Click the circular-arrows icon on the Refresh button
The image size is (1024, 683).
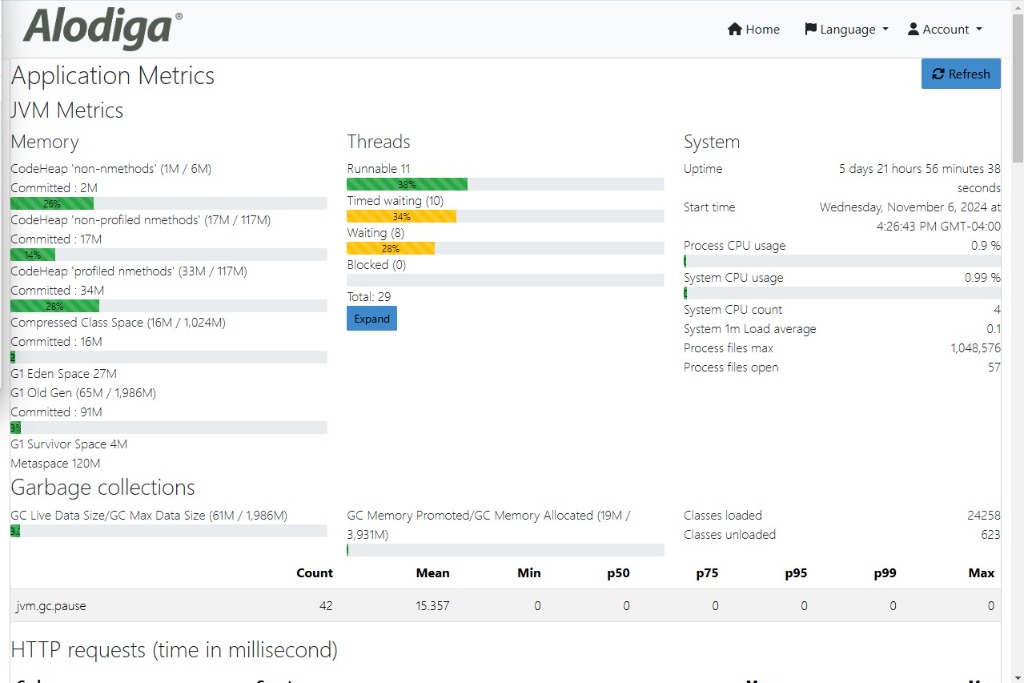tap(938, 73)
